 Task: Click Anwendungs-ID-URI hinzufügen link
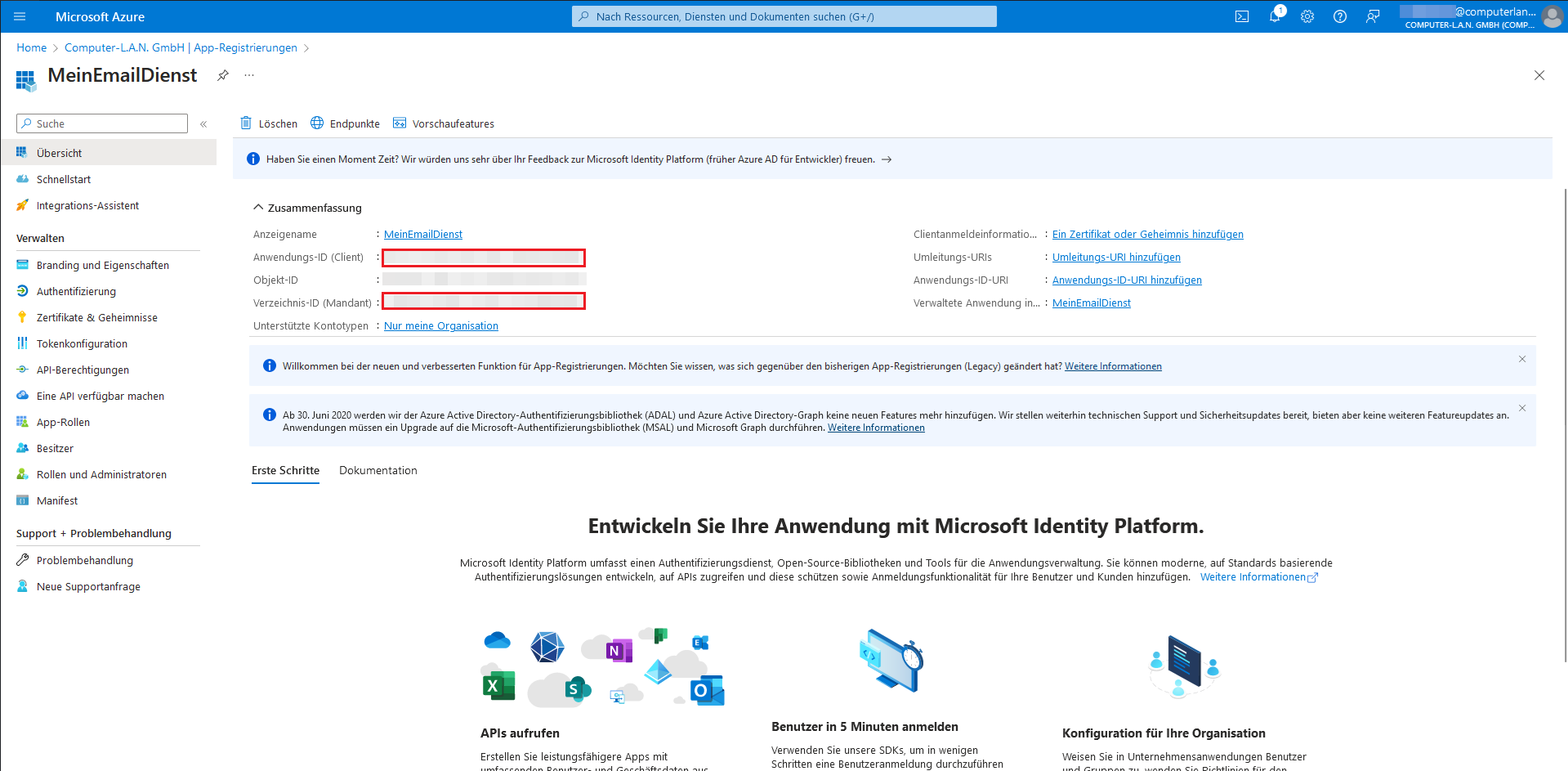(1127, 280)
